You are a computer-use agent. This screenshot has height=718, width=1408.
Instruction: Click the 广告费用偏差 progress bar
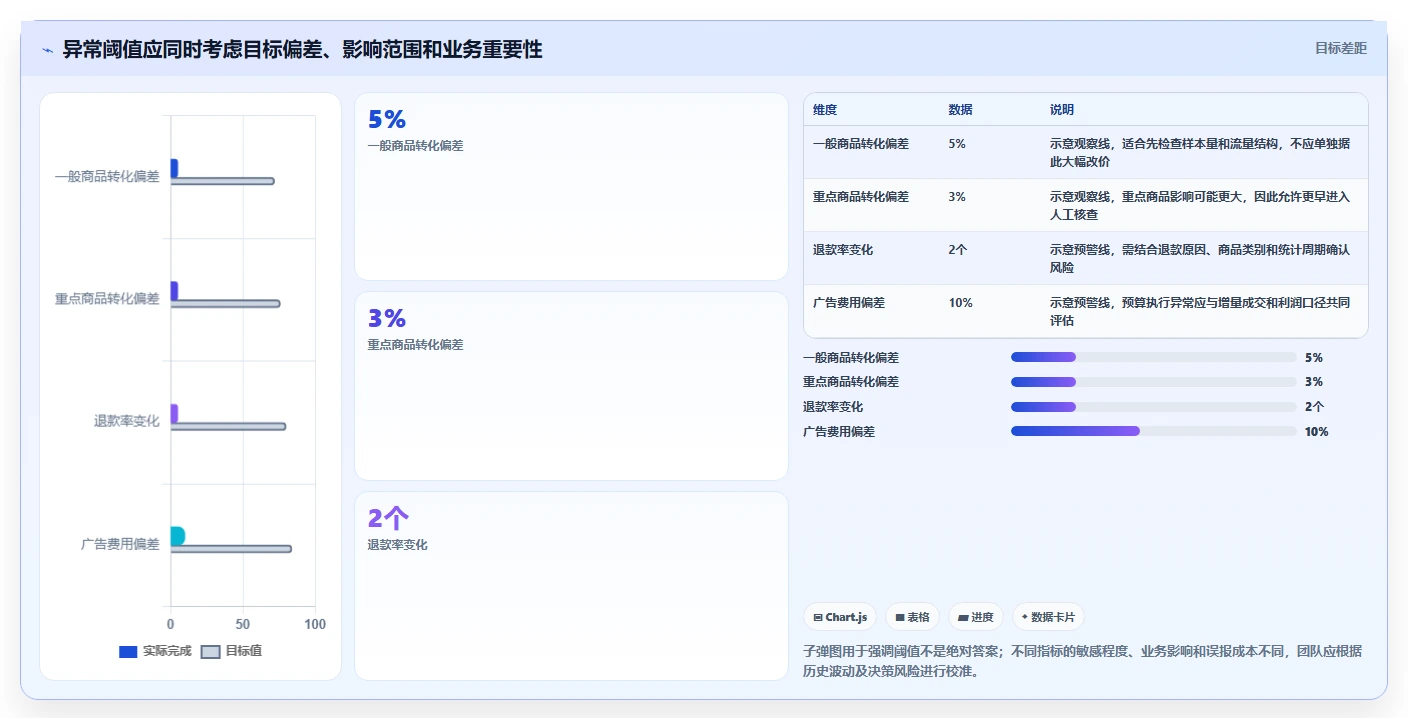1153,432
